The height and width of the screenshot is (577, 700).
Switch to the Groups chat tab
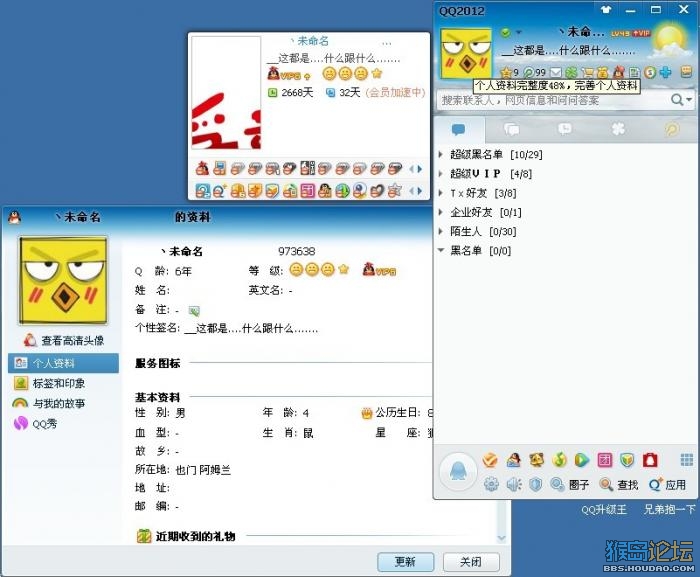click(511, 130)
